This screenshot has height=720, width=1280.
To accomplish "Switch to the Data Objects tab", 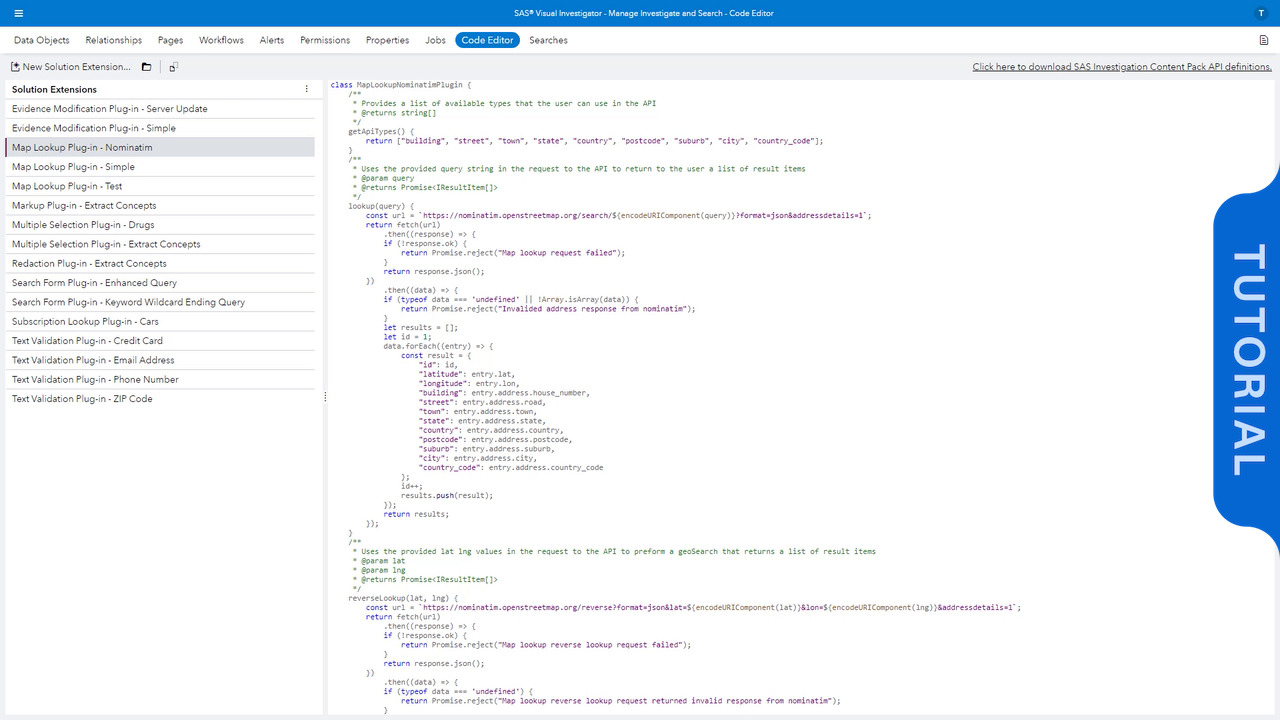I will pyautogui.click(x=42, y=40).
